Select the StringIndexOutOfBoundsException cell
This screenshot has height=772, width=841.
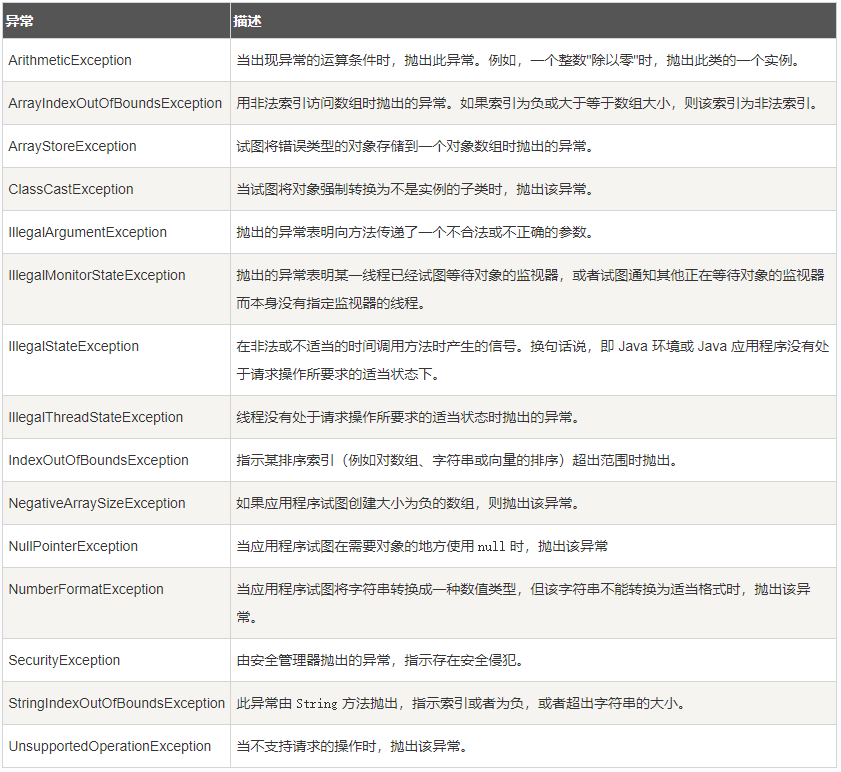pos(116,703)
